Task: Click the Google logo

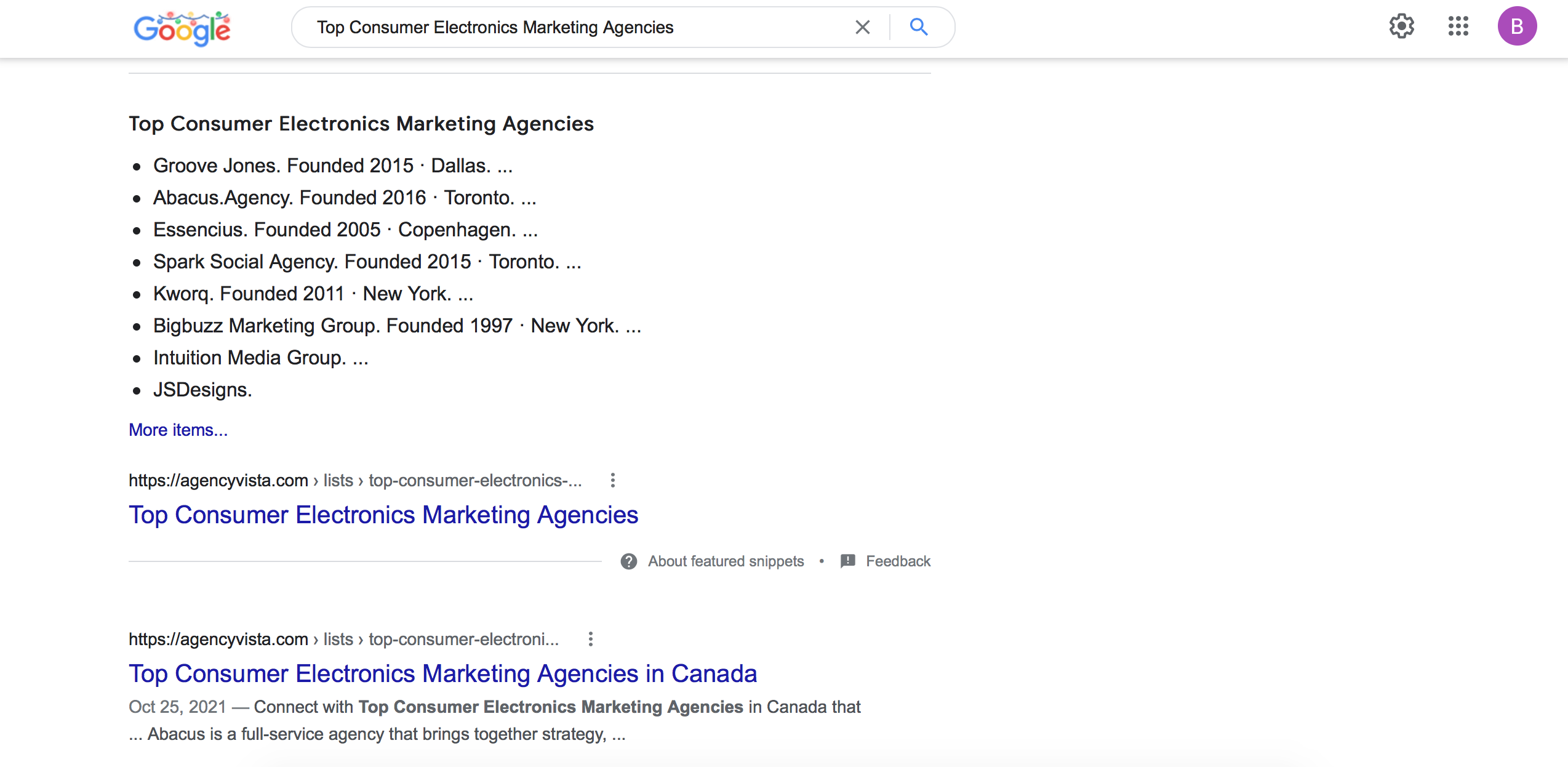Action: coord(182,28)
